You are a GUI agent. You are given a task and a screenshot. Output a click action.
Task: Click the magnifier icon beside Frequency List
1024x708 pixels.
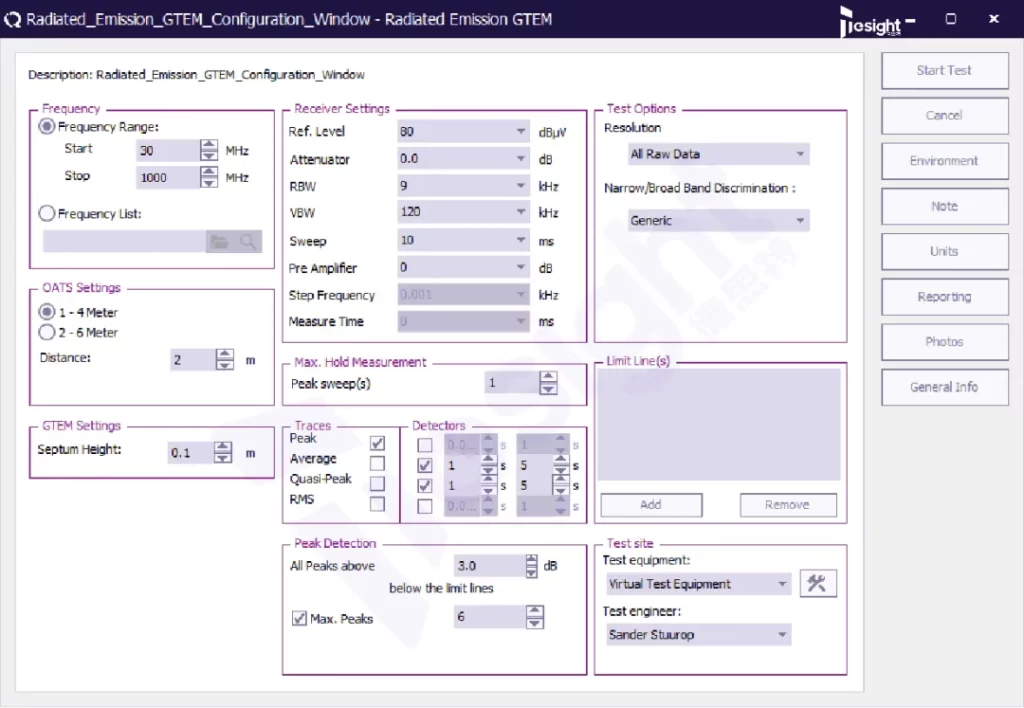click(247, 241)
